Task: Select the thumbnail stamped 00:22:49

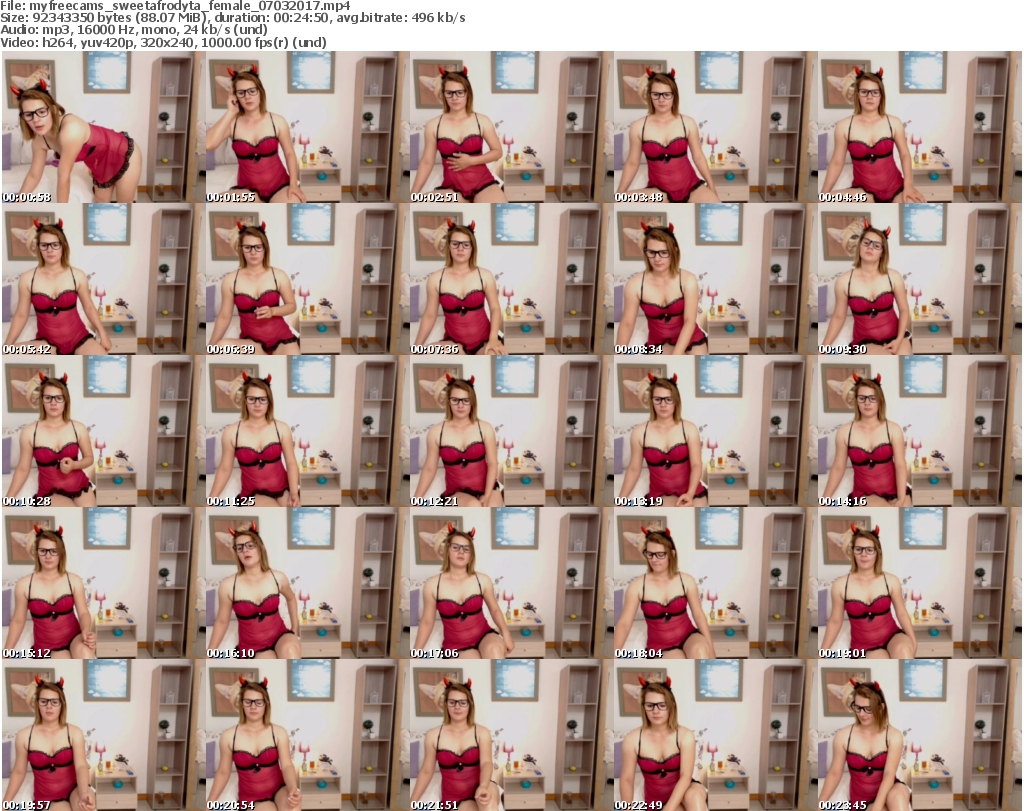Action: click(x=714, y=735)
